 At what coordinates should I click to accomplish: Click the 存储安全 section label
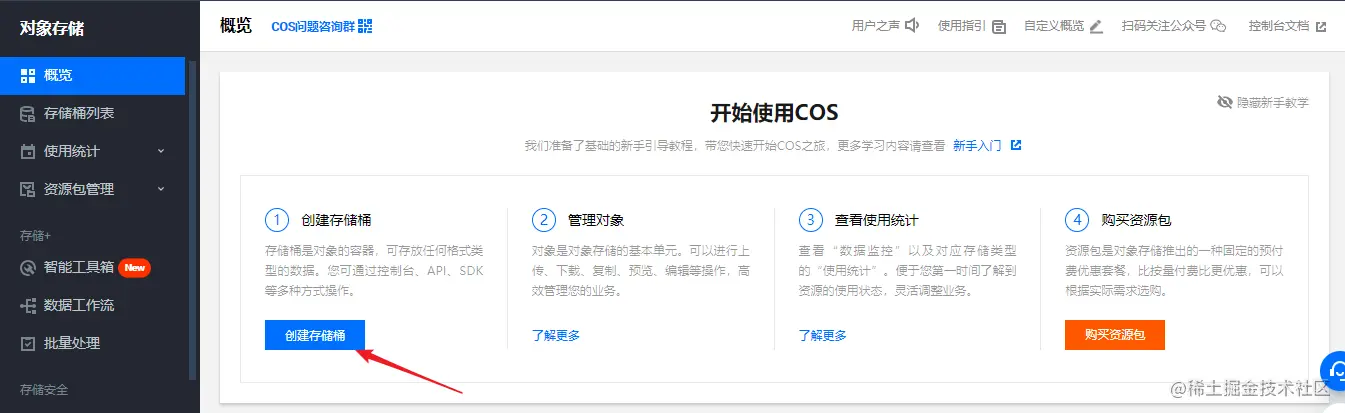click(x=44, y=389)
